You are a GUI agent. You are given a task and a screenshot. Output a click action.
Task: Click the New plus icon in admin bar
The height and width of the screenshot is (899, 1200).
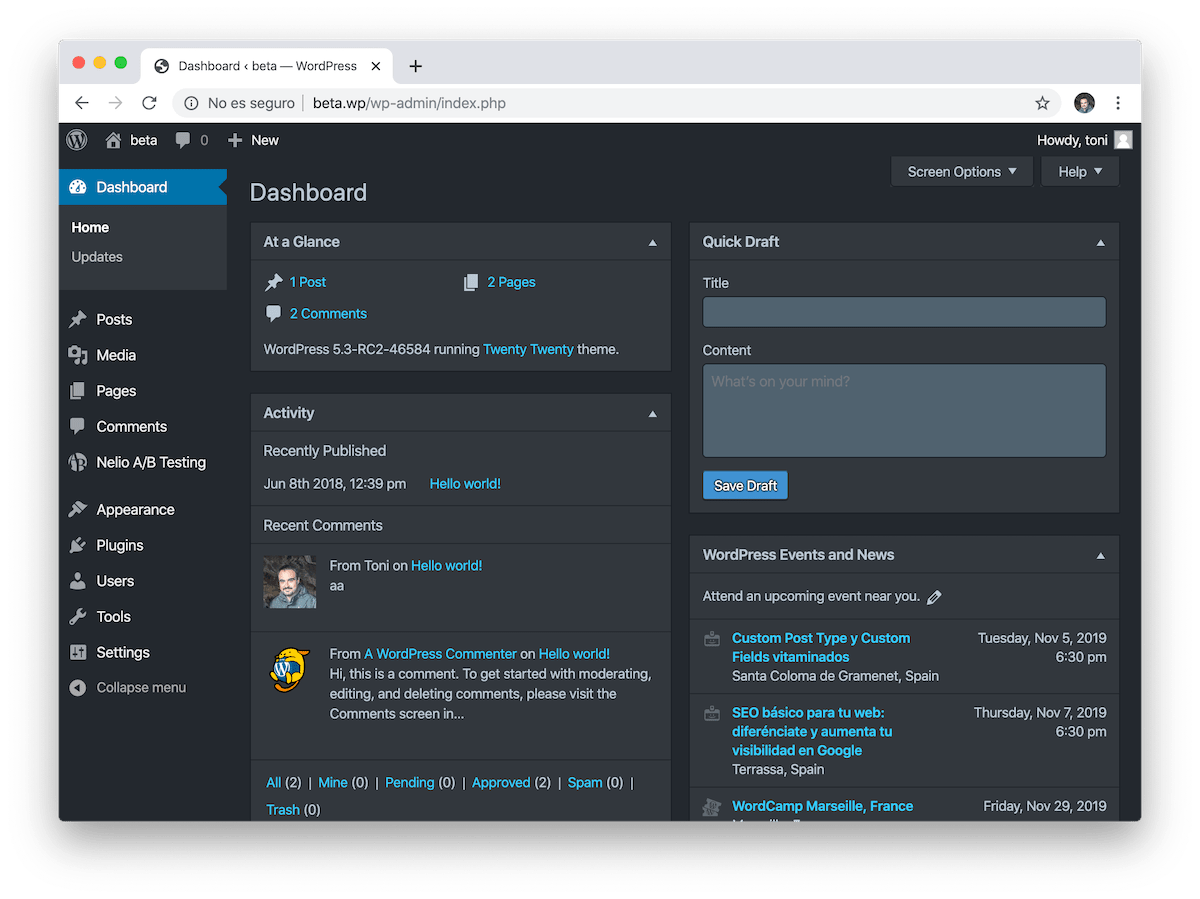[235, 140]
